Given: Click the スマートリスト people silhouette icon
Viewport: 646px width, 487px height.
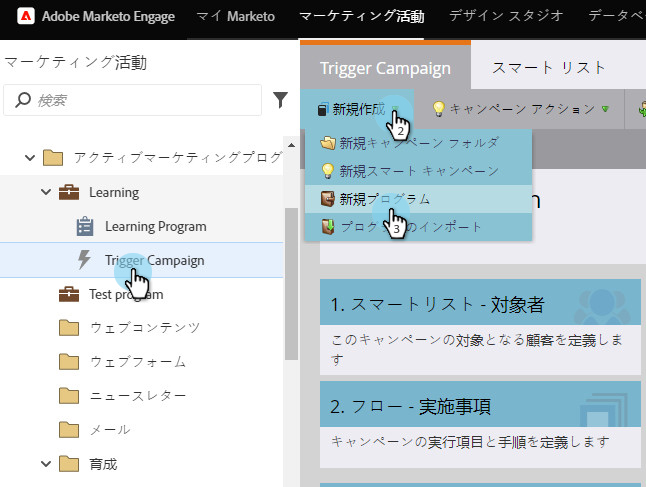Looking at the screenshot, I should tap(602, 307).
